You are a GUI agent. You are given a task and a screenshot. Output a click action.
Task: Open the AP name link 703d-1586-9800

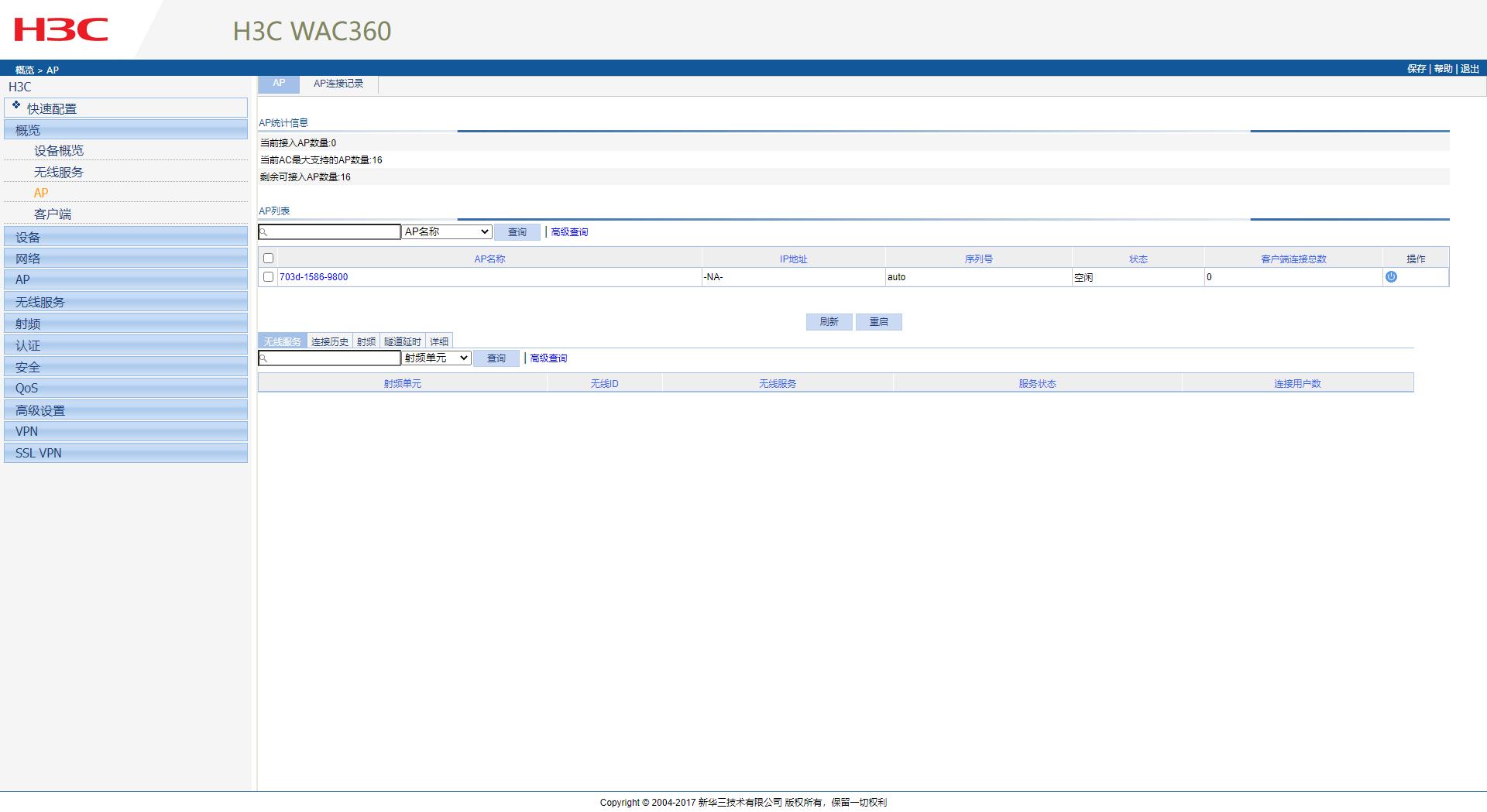click(314, 277)
